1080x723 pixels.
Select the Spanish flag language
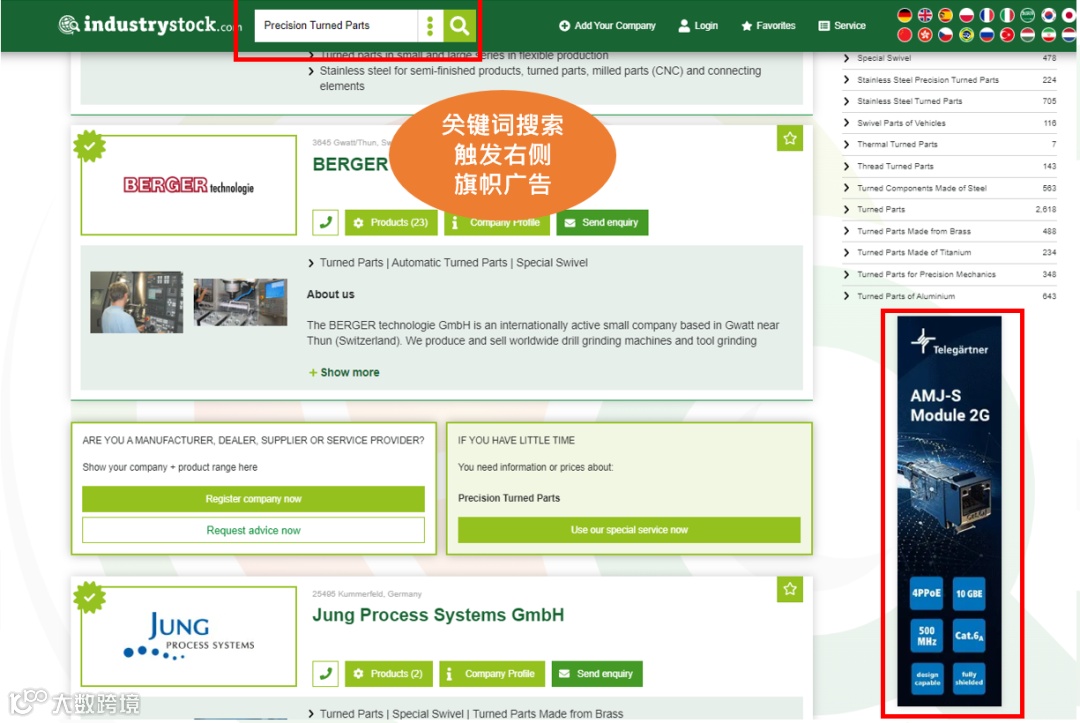(946, 15)
